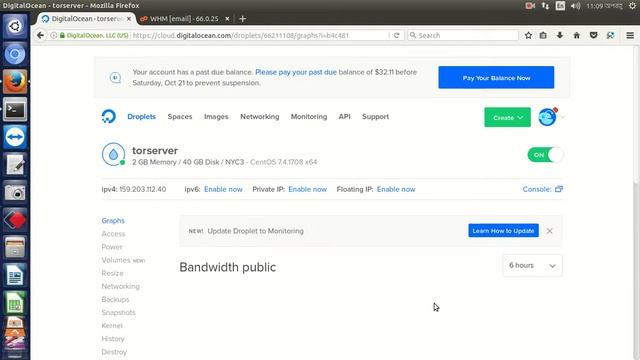
Task: Toggle the droplet ON power switch
Action: point(545,155)
